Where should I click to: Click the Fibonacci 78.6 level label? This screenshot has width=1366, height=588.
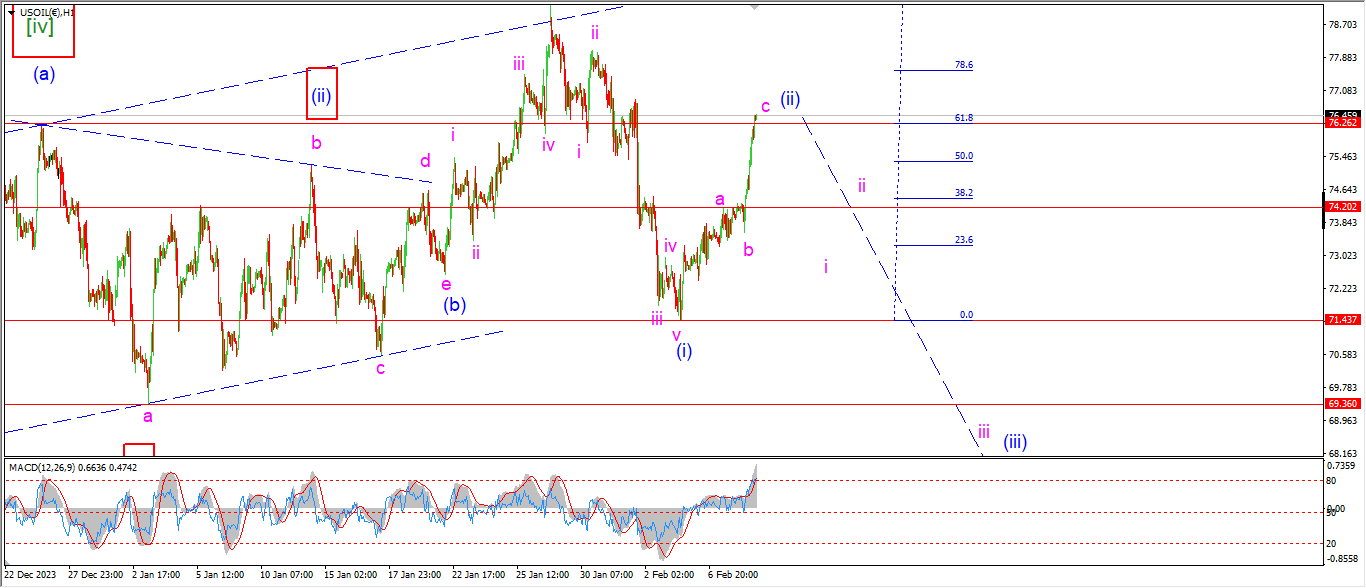963,65
